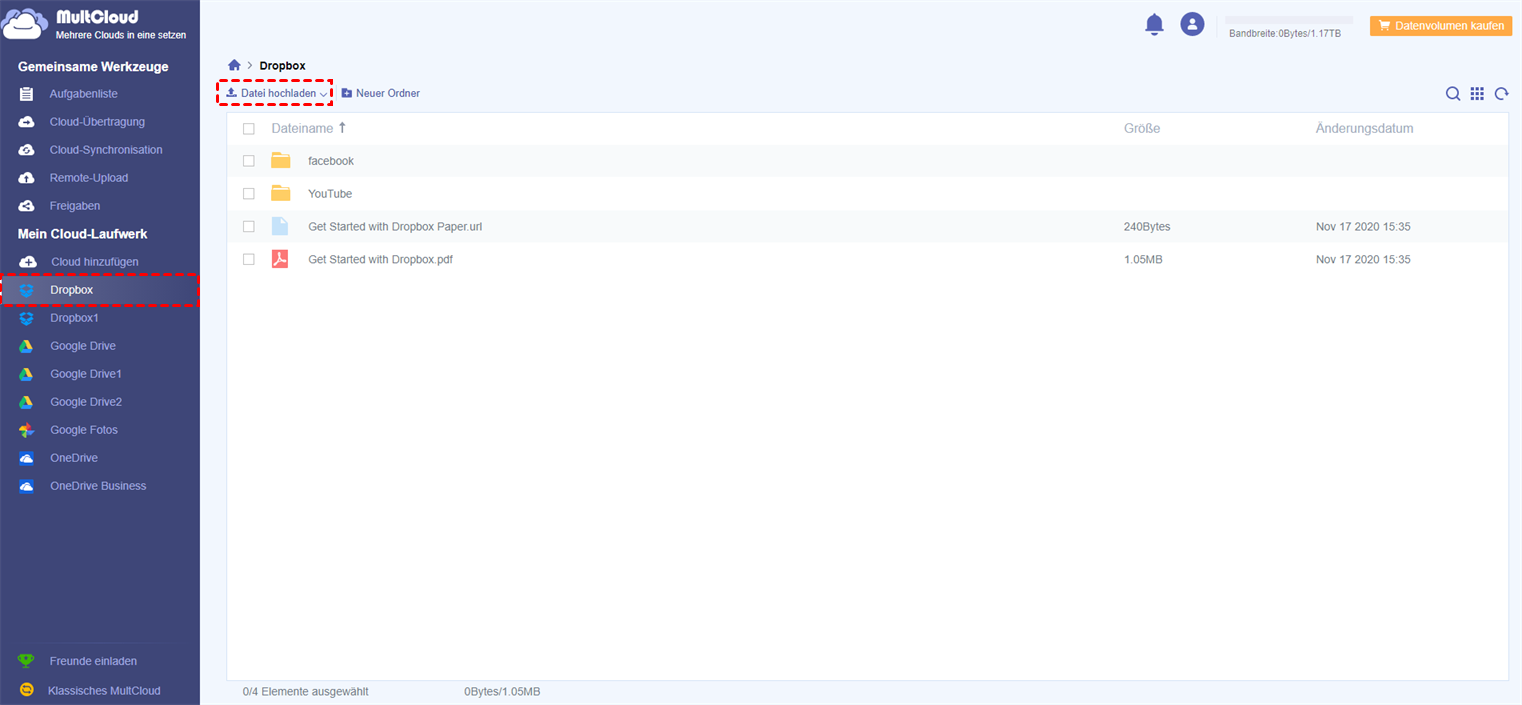Click Cloud hinzufügen label
Image resolution: width=1522 pixels, height=705 pixels.
pyautogui.click(x=95, y=262)
